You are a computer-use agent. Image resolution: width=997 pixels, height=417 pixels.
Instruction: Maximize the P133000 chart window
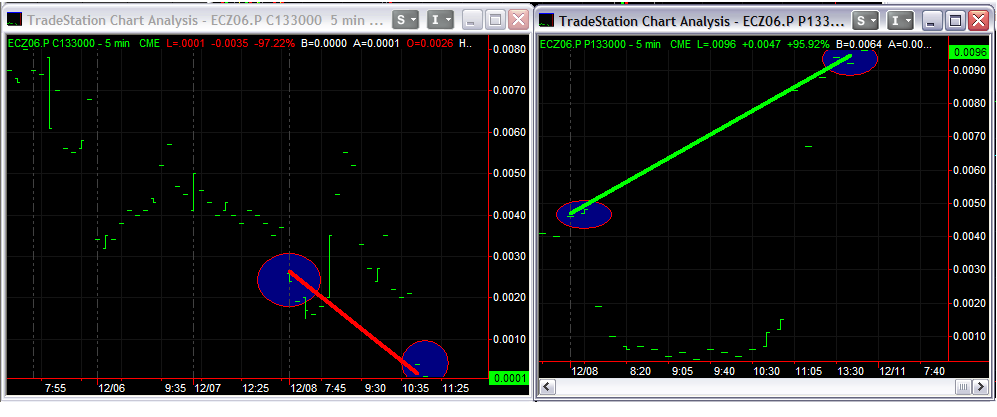(955, 21)
